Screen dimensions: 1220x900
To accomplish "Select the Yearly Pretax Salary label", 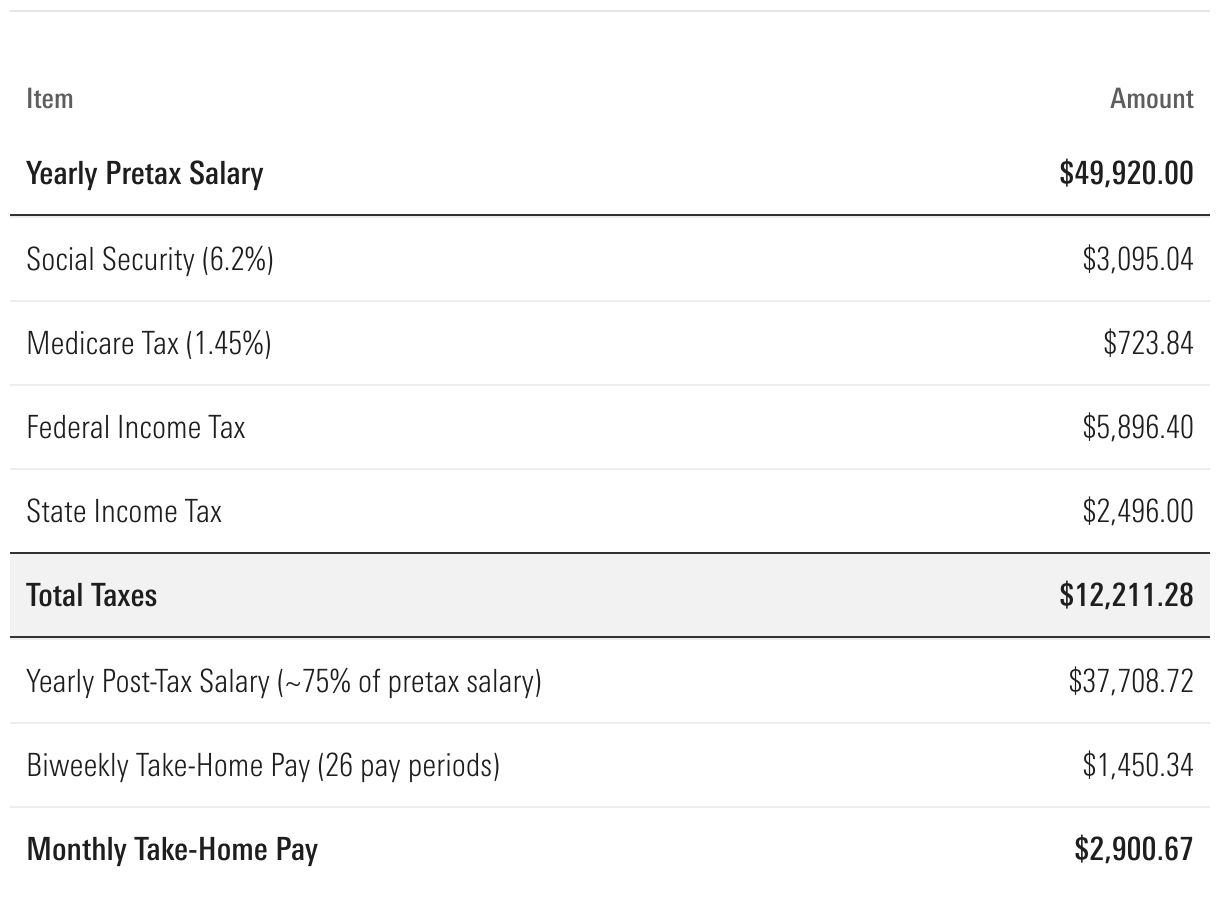I will click(145, 173).
